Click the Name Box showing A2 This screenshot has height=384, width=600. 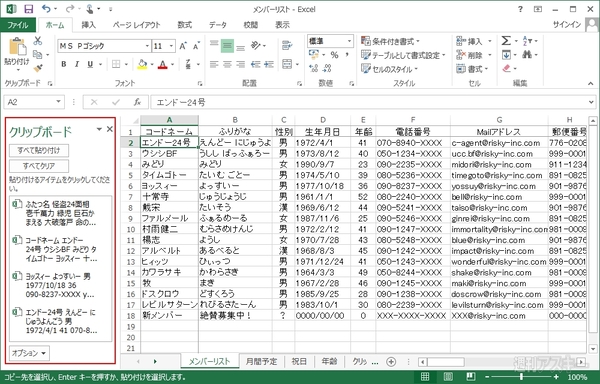tap(33, 102)
